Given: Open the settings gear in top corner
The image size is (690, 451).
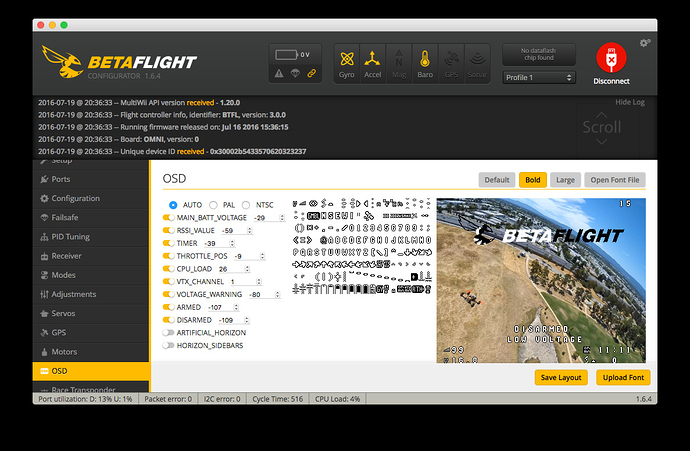Looking at the screenshot, I should [645, 43].
